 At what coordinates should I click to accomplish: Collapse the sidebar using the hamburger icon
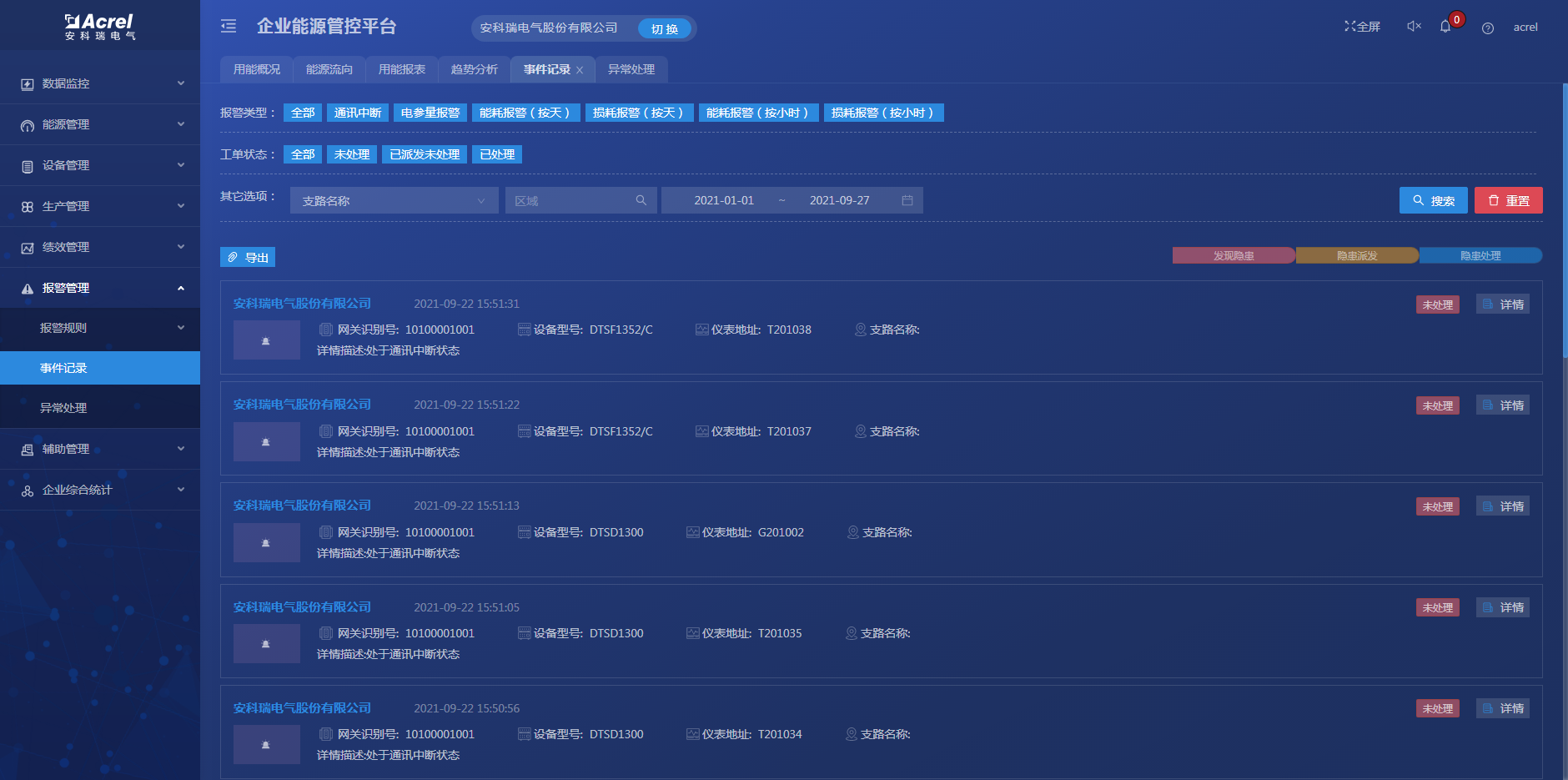click(x=228, y=26)
